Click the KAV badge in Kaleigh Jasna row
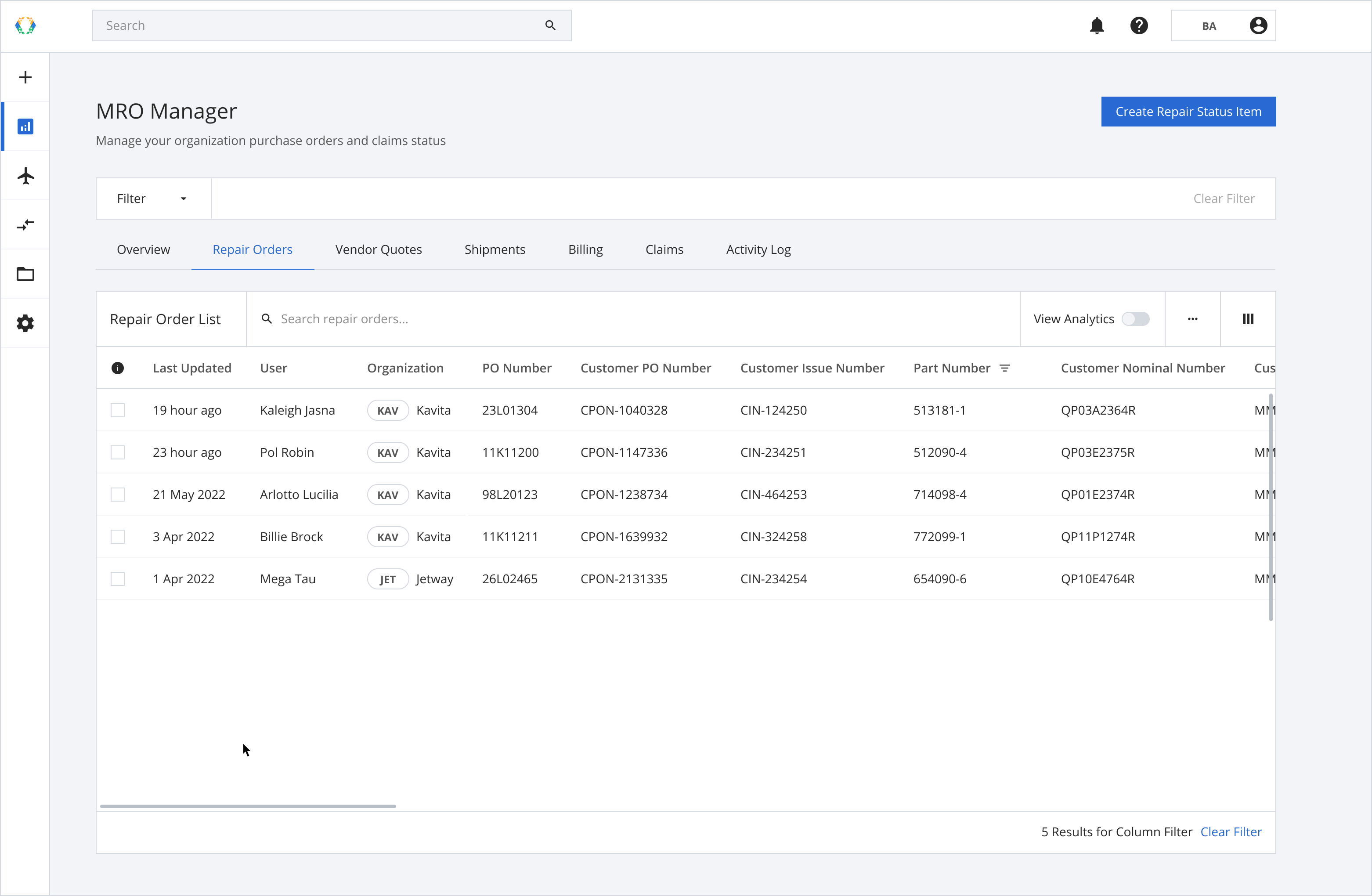The image size is (1372, 896). pyautogui.click(x=387, y=410)
